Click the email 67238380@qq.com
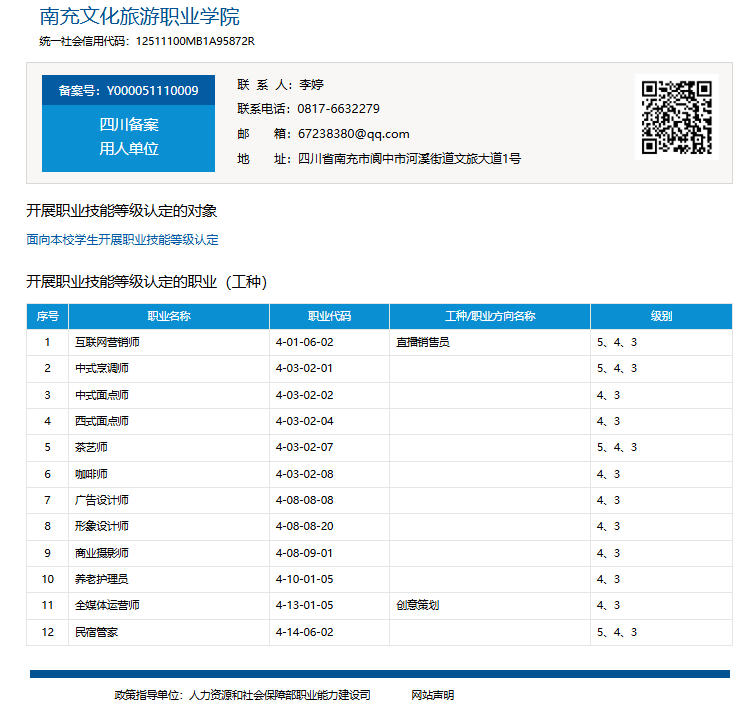The height and width of the screenshot is (705, 756). click(x=353, y=134)
